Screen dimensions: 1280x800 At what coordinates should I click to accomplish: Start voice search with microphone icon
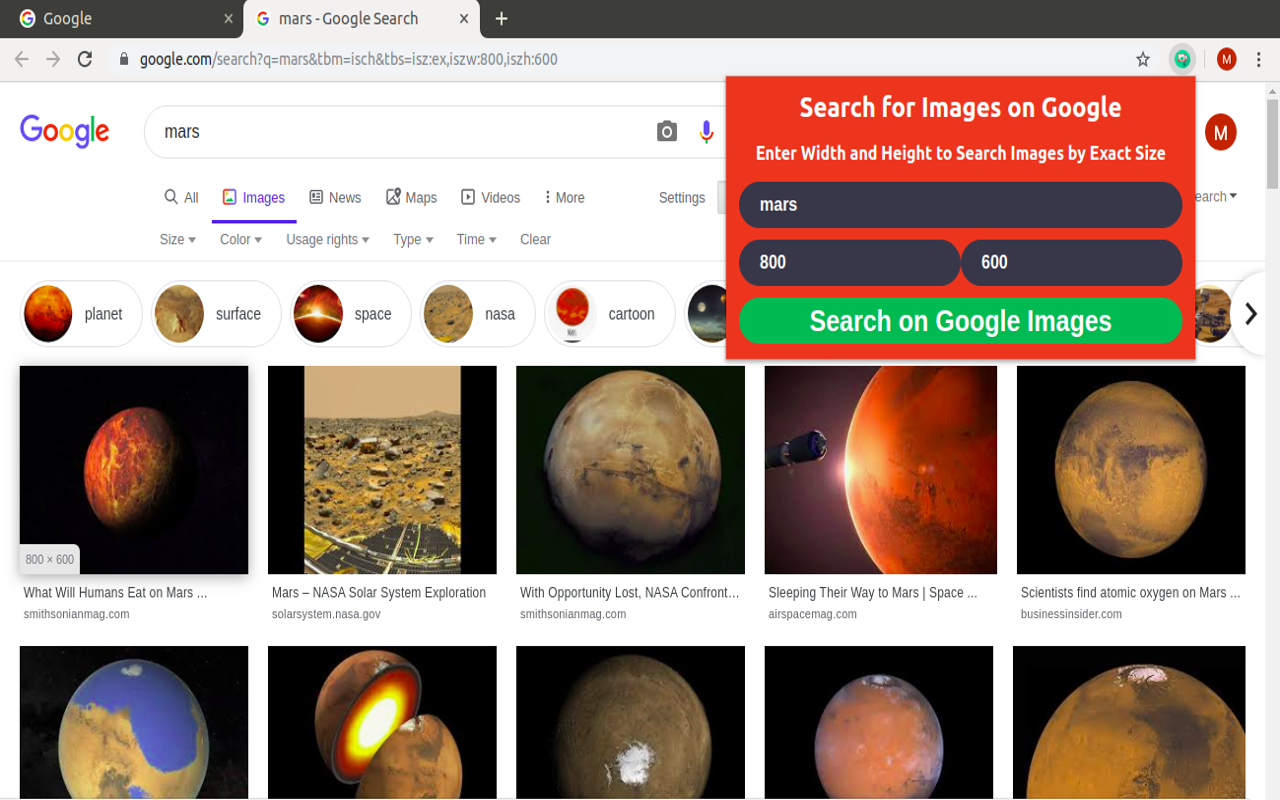pyautogui.click(x=707, y=131)
